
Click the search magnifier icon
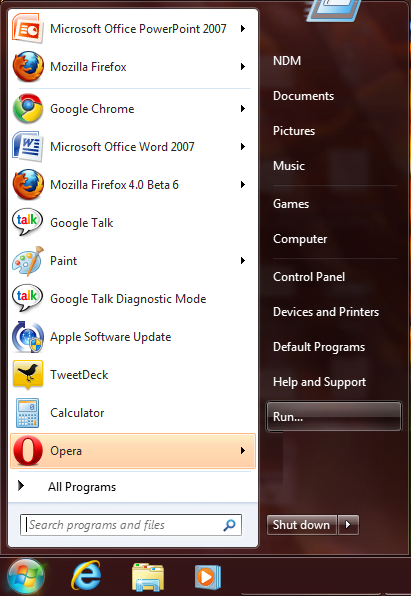click(229, 525)
